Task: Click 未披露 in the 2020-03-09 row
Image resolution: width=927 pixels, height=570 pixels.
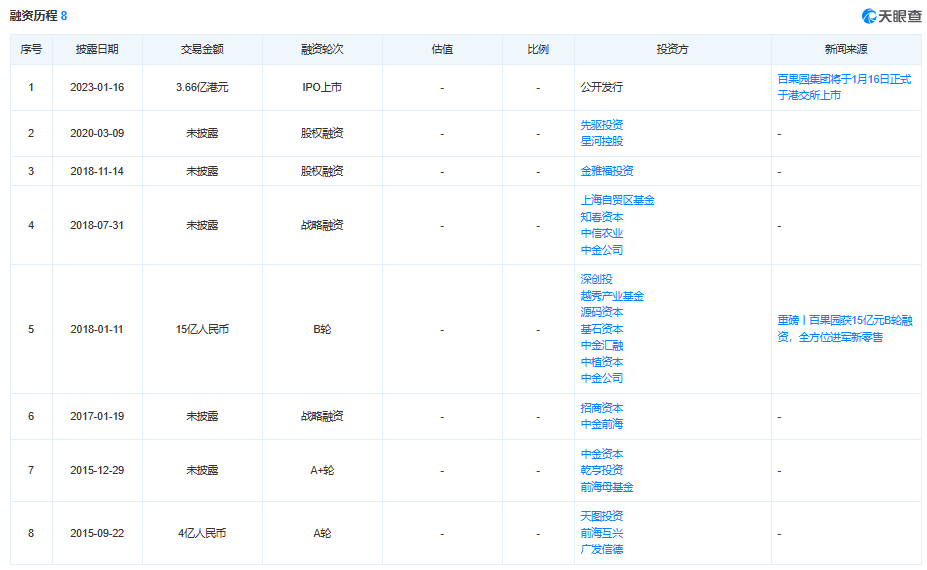Action: (x=202, y=133)
